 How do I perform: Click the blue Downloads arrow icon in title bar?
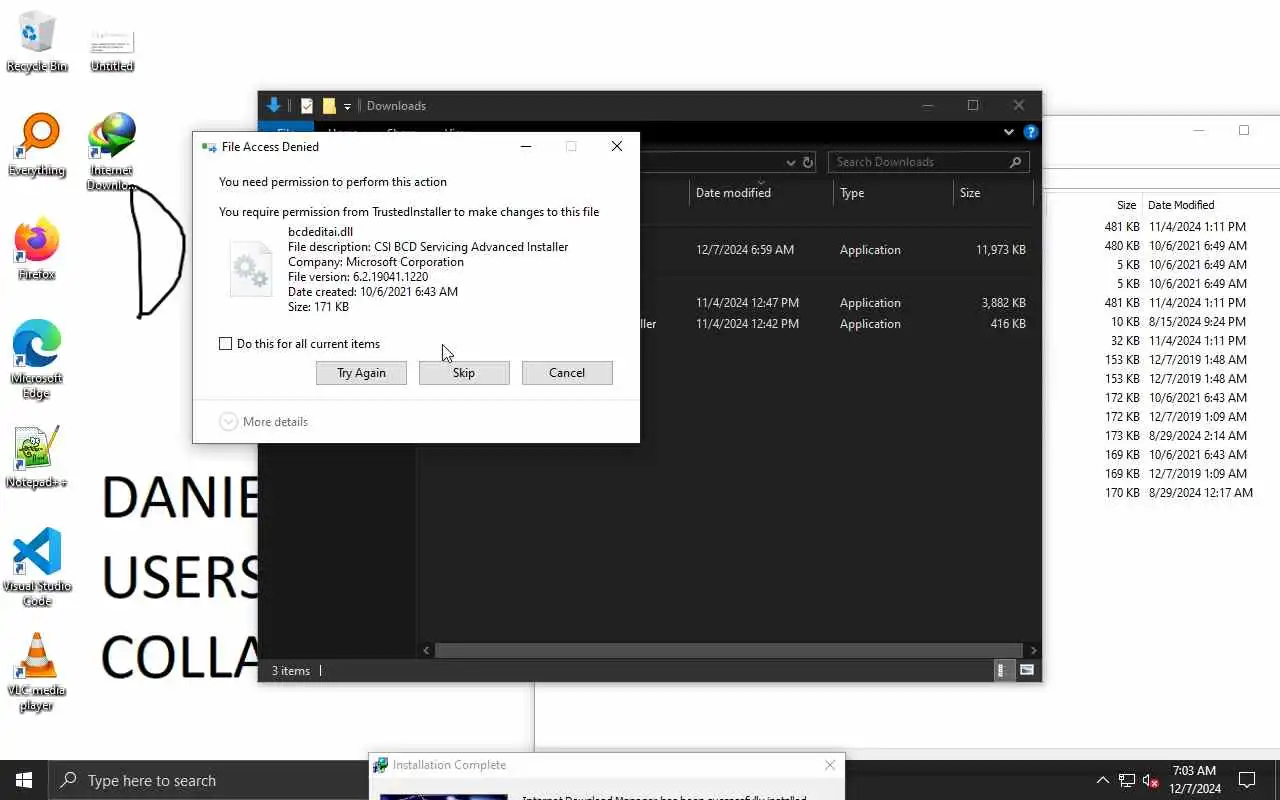pos(274,105)
